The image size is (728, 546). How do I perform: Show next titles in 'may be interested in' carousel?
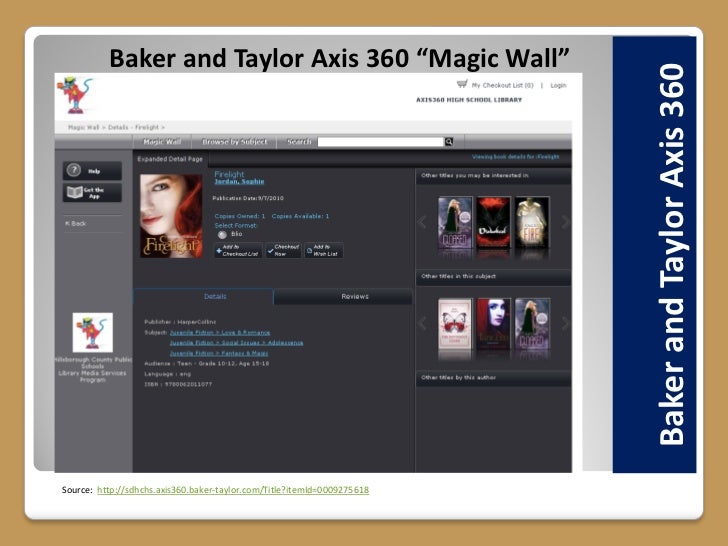click(x=565, y=222)
